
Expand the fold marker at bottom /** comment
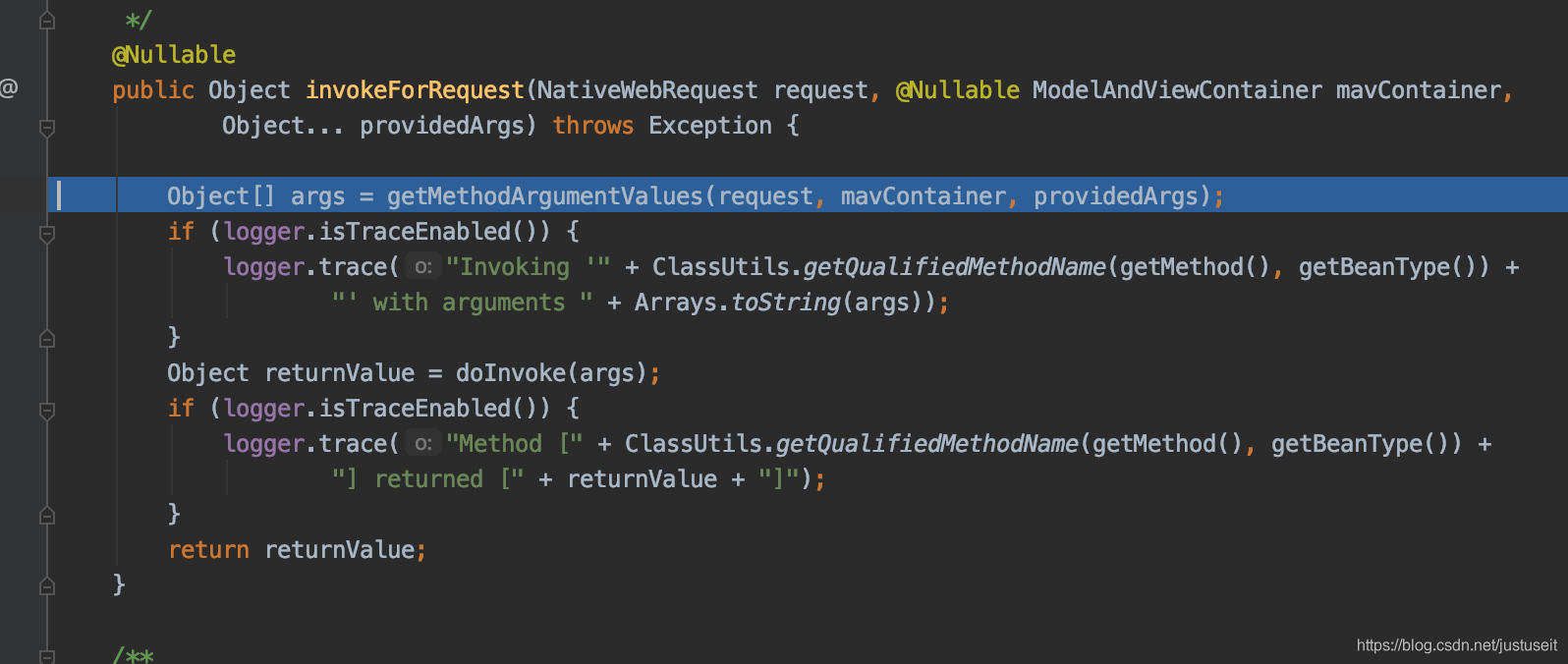pos(47,655)
